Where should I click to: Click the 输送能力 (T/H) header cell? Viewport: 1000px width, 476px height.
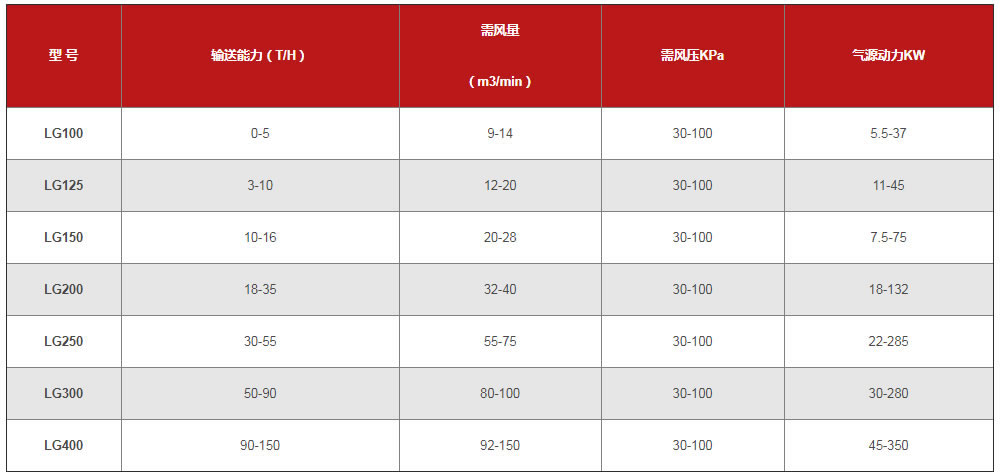tap(260, 56)
